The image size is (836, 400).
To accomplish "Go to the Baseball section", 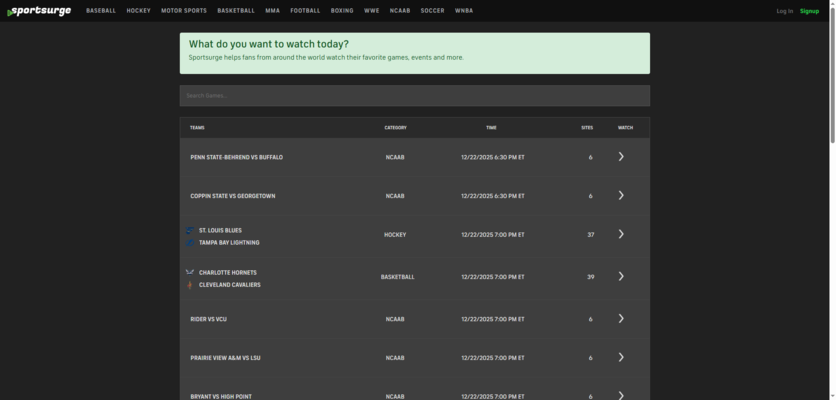I will (101, 11).
